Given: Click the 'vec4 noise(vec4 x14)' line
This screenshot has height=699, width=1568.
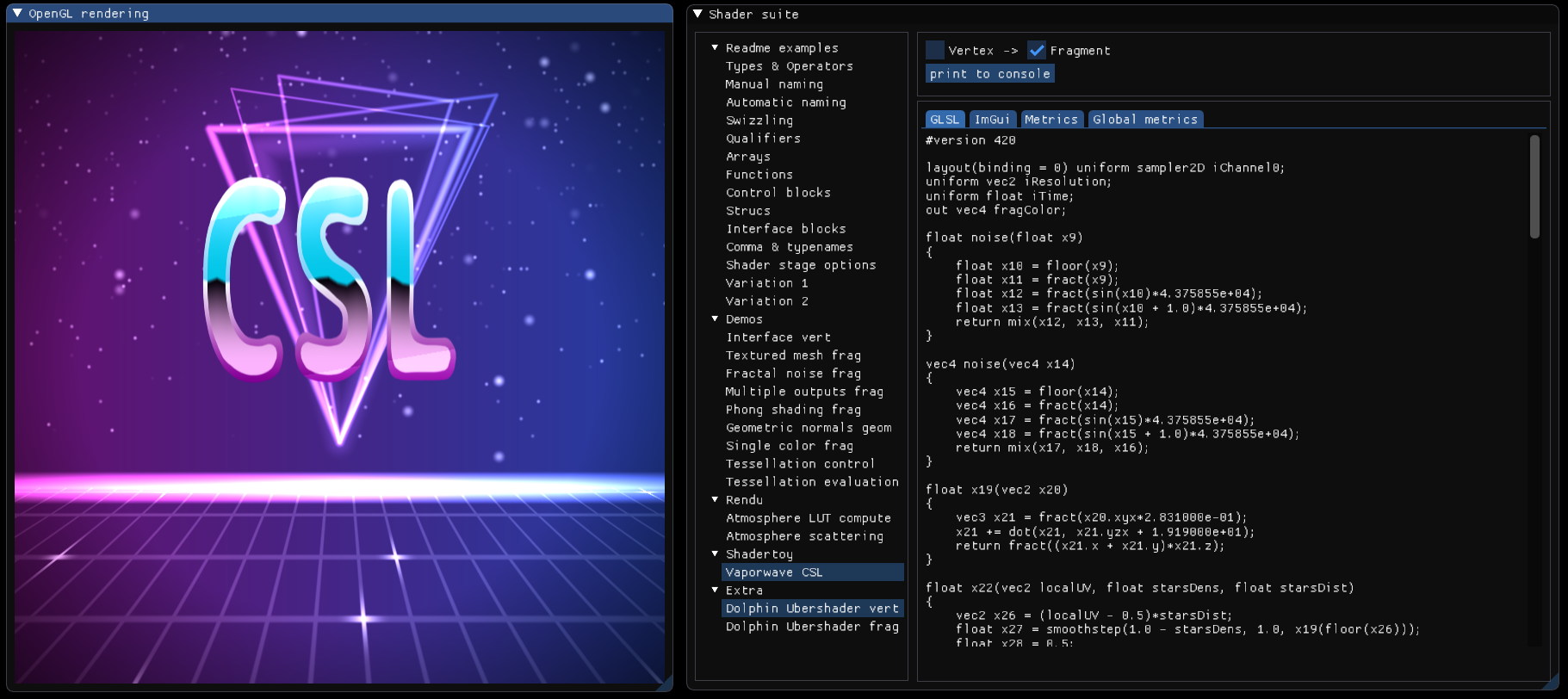Looking at the screenshot, I should click(1001, 364).
